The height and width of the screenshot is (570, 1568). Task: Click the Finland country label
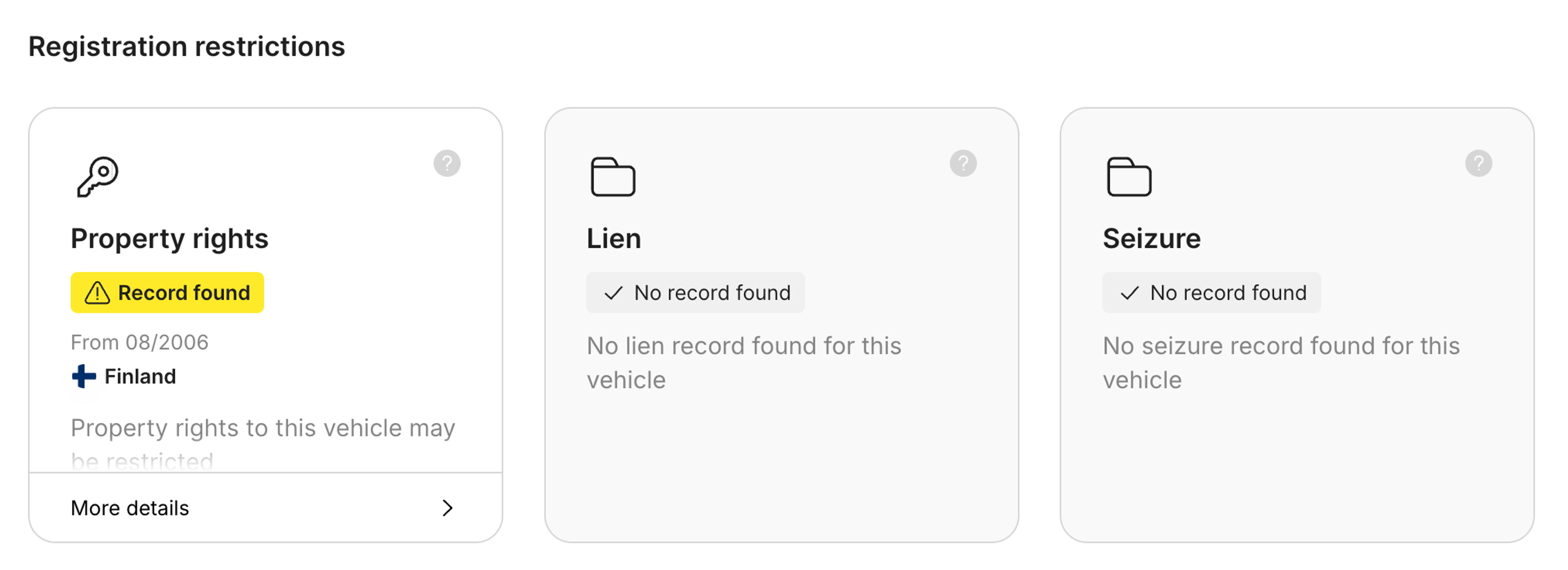[140, 376]
